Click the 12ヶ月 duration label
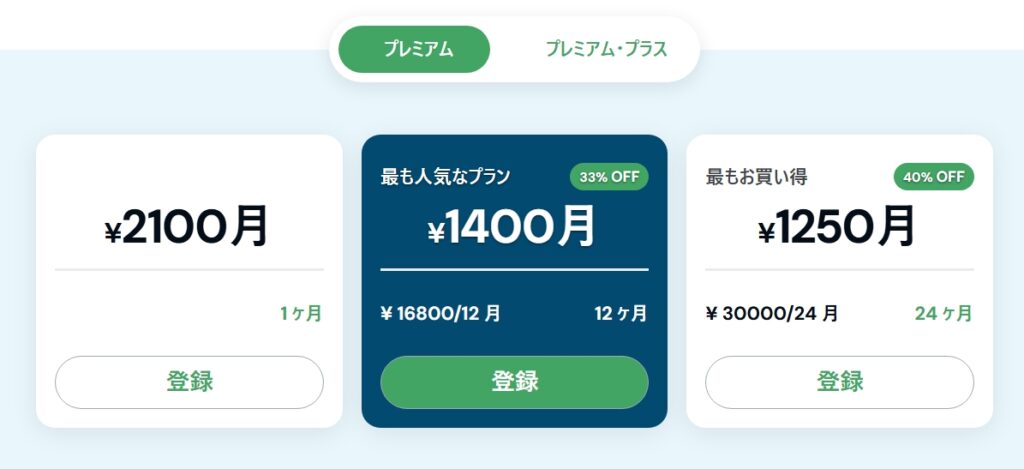1024x469 pixels. (x=620, y=314)
